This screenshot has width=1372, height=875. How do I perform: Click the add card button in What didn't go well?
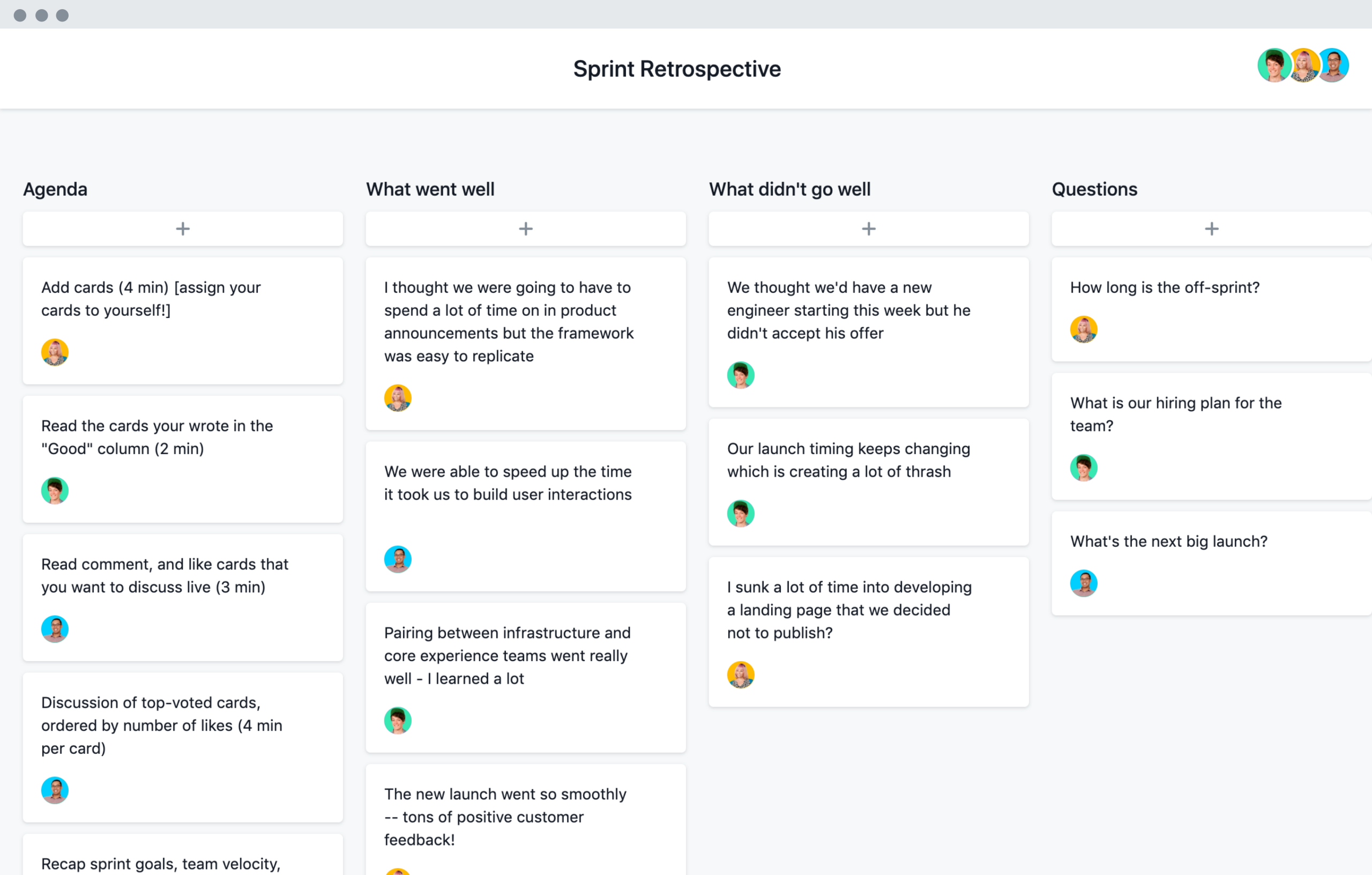click(868, 228)
